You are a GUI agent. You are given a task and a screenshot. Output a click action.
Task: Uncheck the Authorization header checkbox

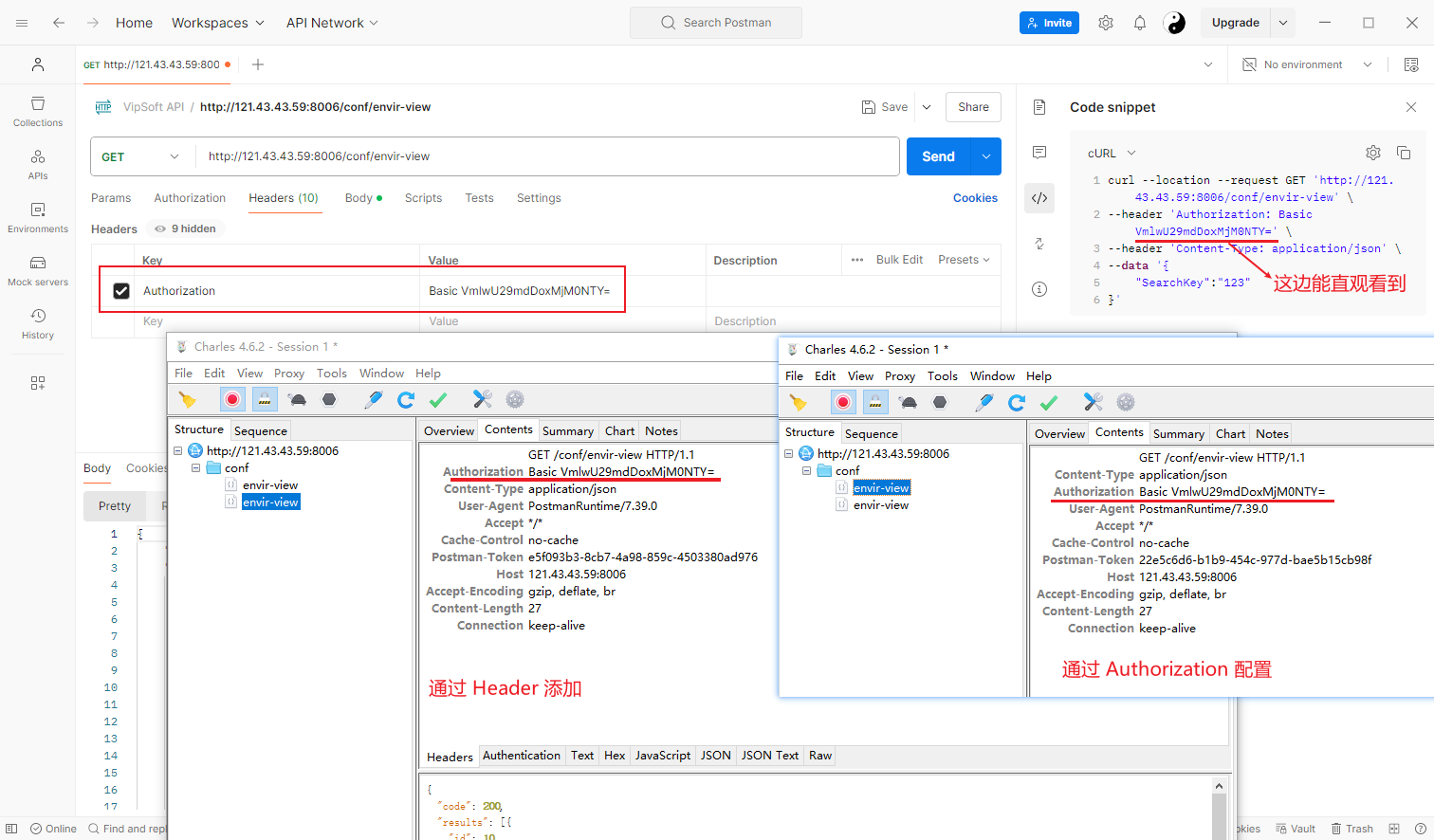(121, 291)
